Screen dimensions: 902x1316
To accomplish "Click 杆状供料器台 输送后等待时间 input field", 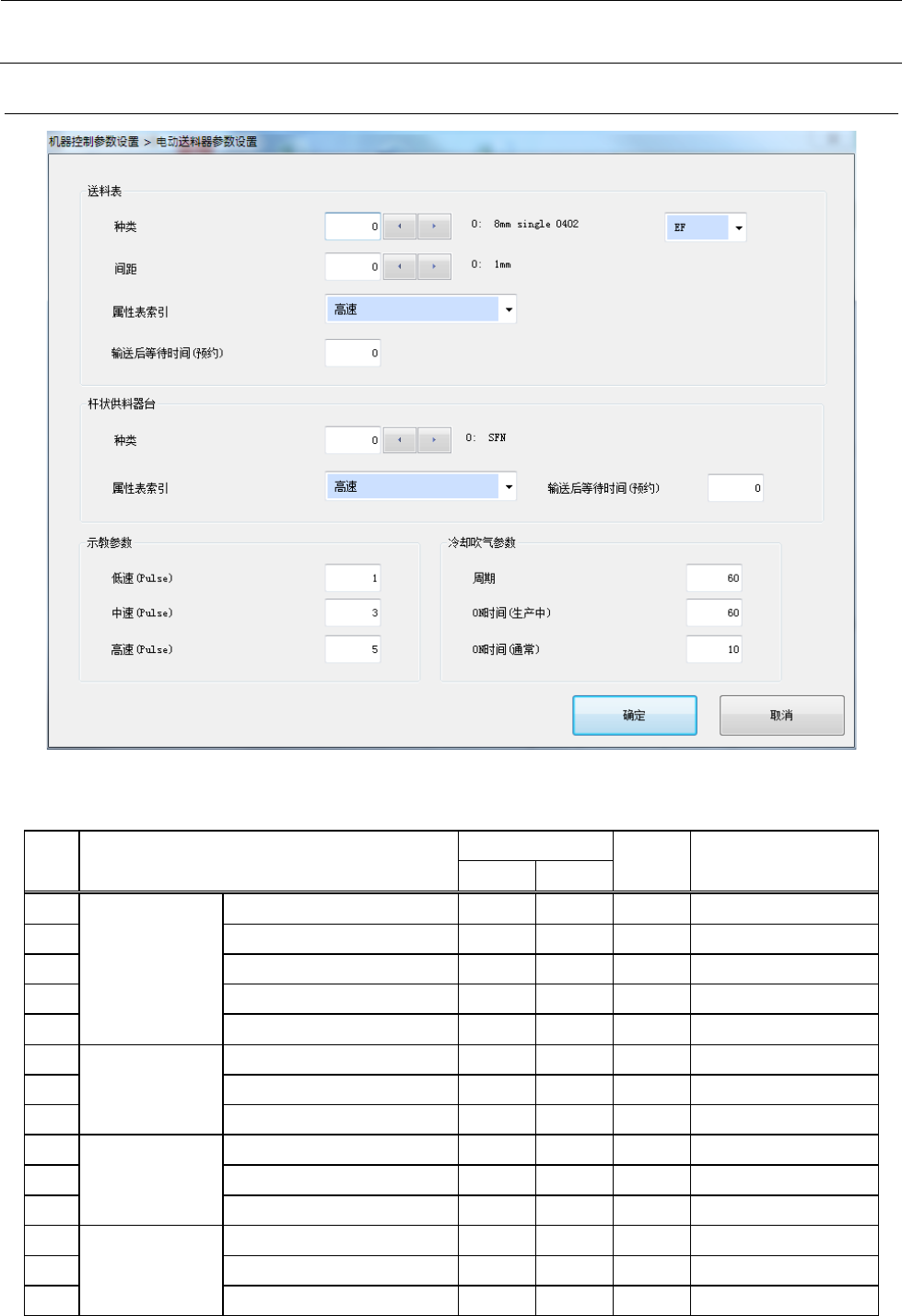I will (x=735, y=488).
